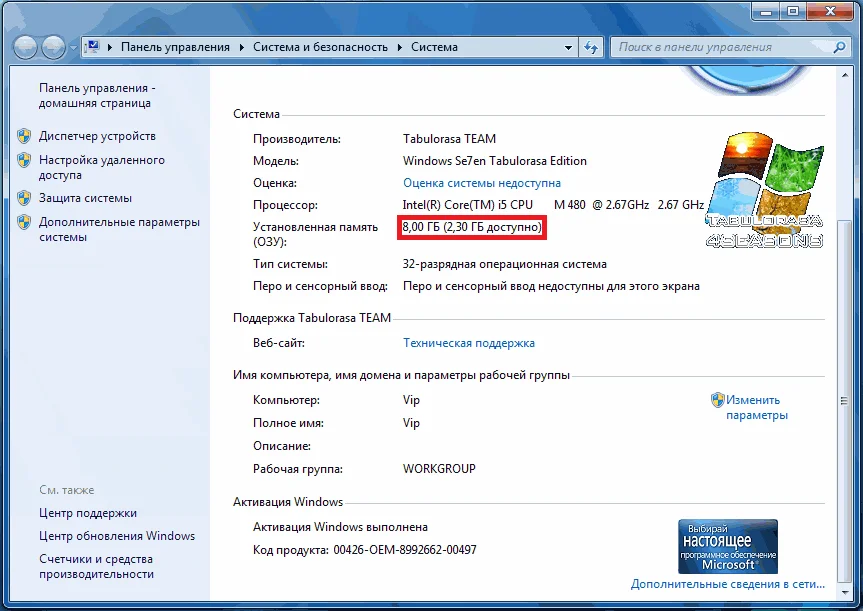Select manufacturer value Tabulorasa TEAM
Viewport: 863px width, 611px height.
(449, 139)
